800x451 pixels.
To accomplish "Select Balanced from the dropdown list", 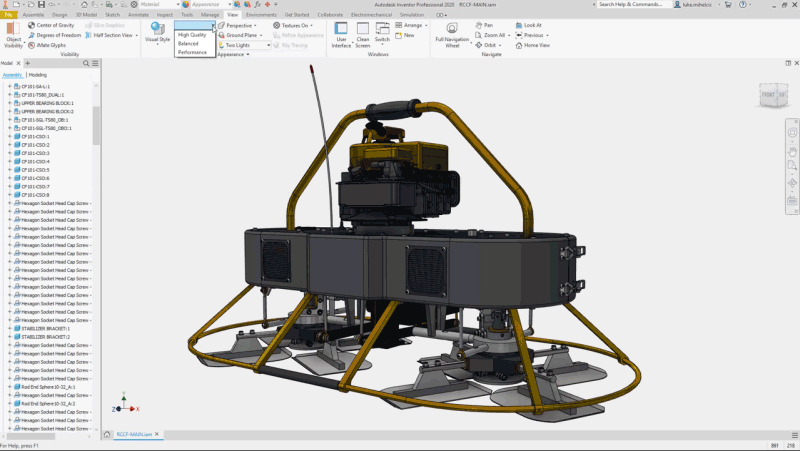I will pyautogui.click(x=188, y=43).
